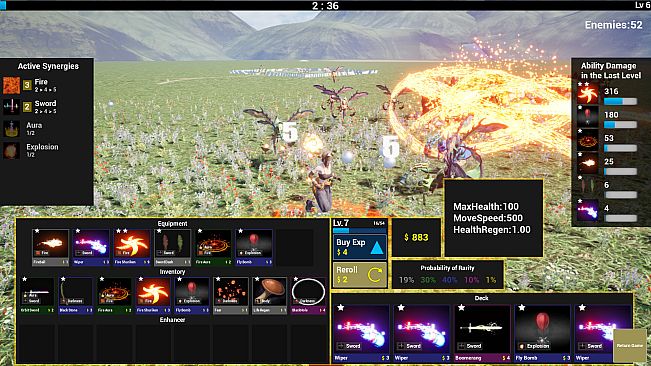Click the Fire synergy icon

[x=11, y=85]
